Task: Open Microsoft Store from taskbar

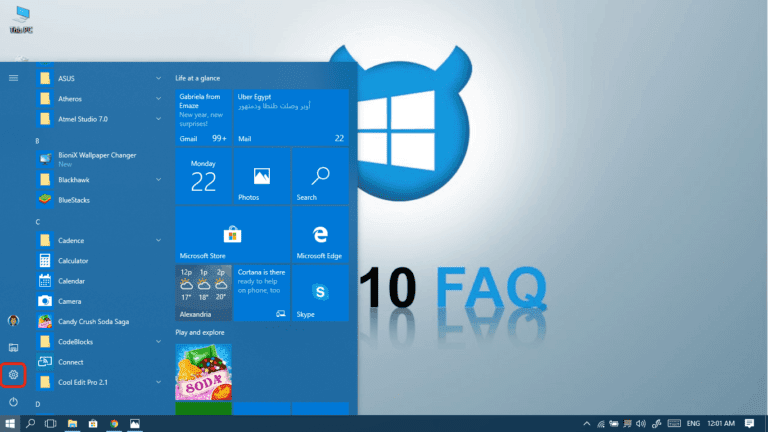Action: (93, 424)
